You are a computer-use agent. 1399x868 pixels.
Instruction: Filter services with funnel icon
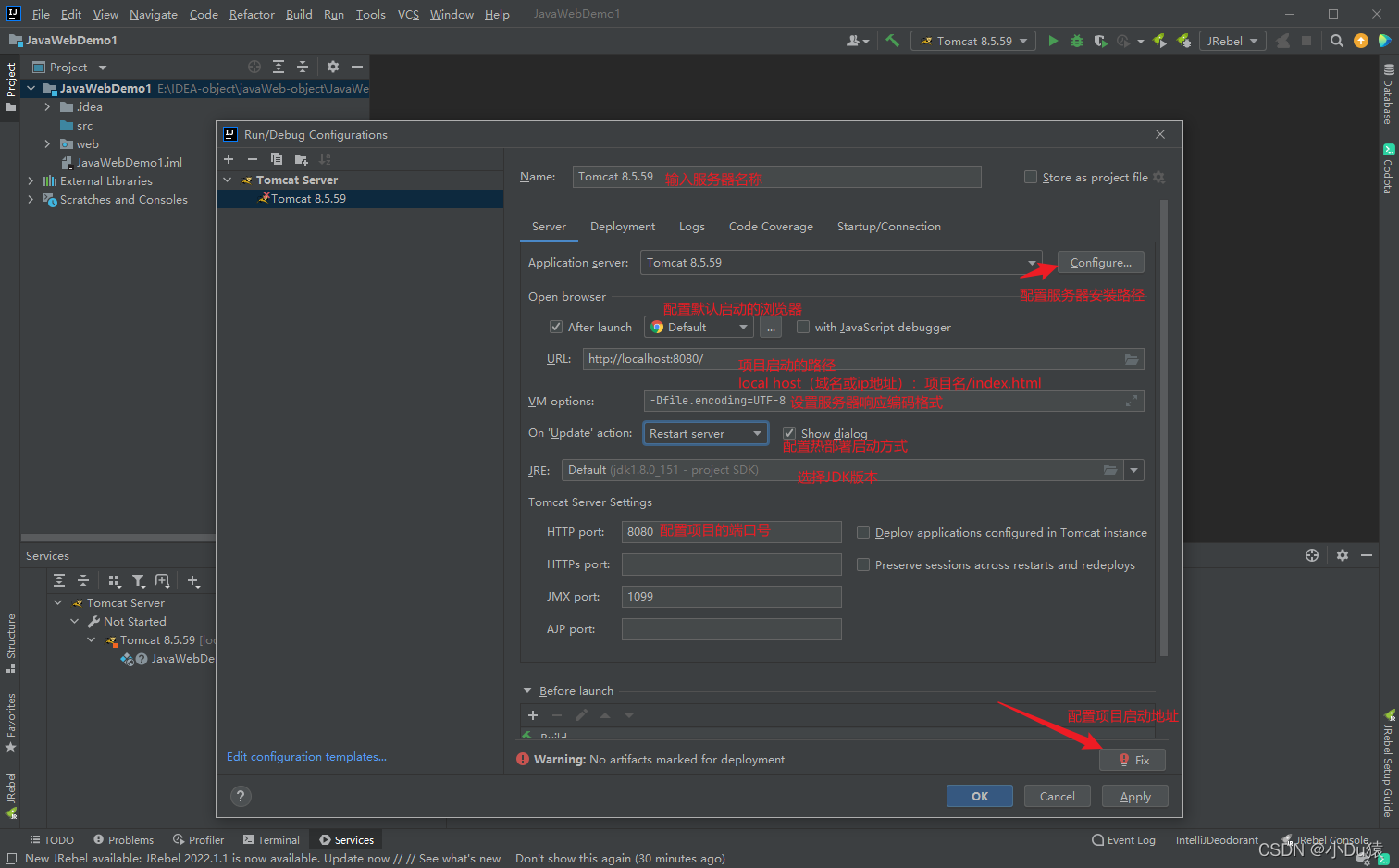138,580
